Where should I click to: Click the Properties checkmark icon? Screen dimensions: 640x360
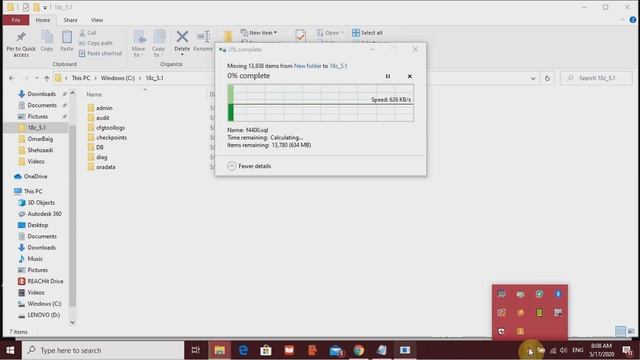[x=300, y=36]
